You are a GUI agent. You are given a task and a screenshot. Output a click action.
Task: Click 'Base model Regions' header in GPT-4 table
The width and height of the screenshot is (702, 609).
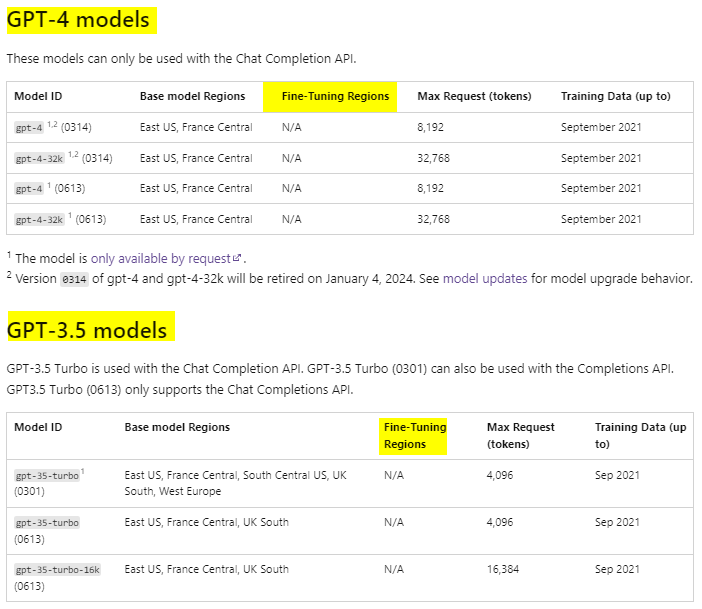[x=193, y=96]
